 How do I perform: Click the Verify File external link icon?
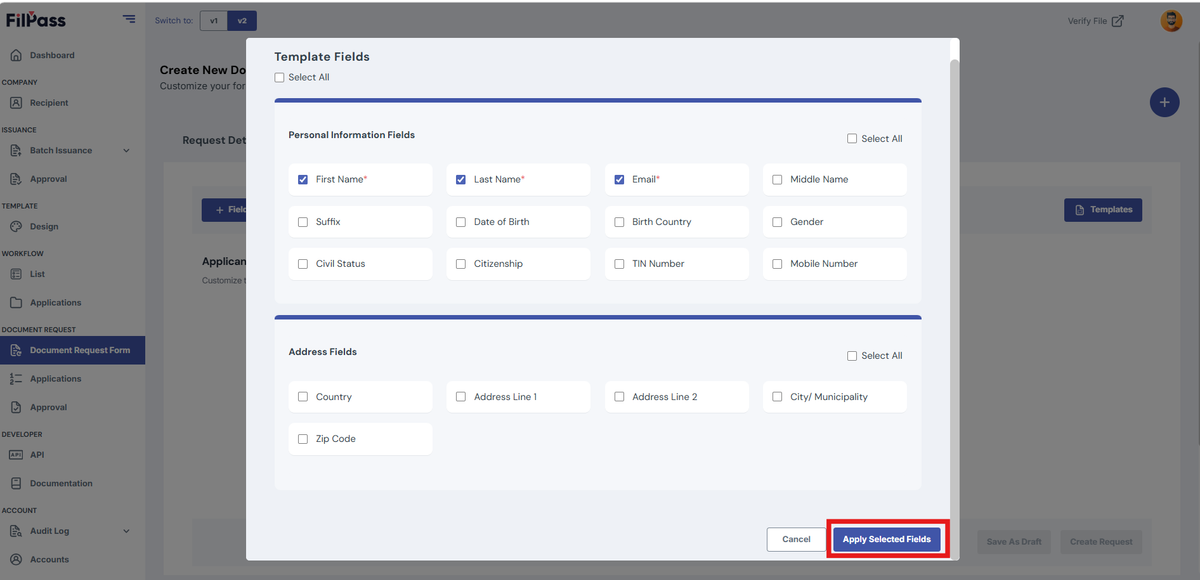(x=1118, y=21)
